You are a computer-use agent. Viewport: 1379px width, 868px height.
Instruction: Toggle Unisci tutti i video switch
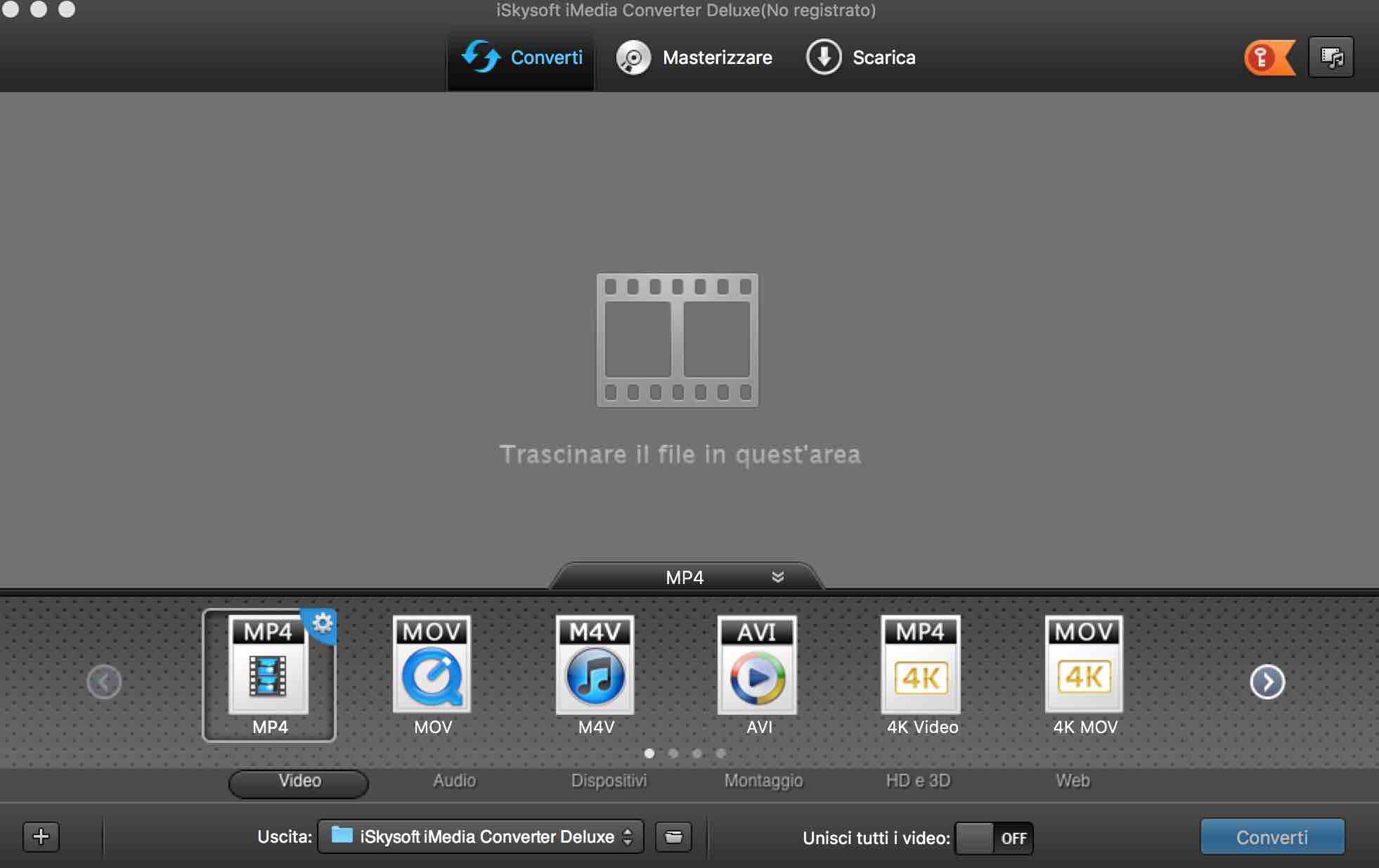pyautogui.click(x=994, y=838)
